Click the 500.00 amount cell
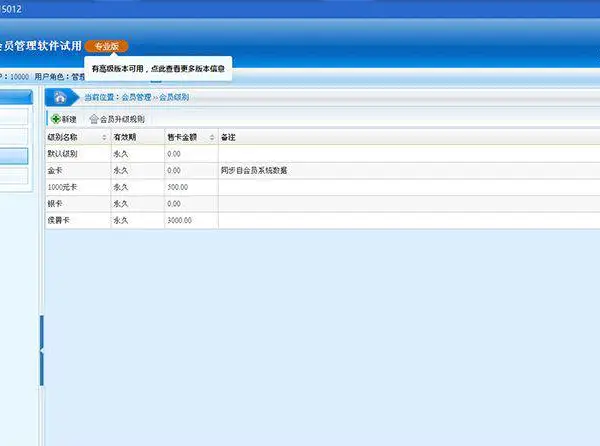600x446 pixels. point(191,187)
